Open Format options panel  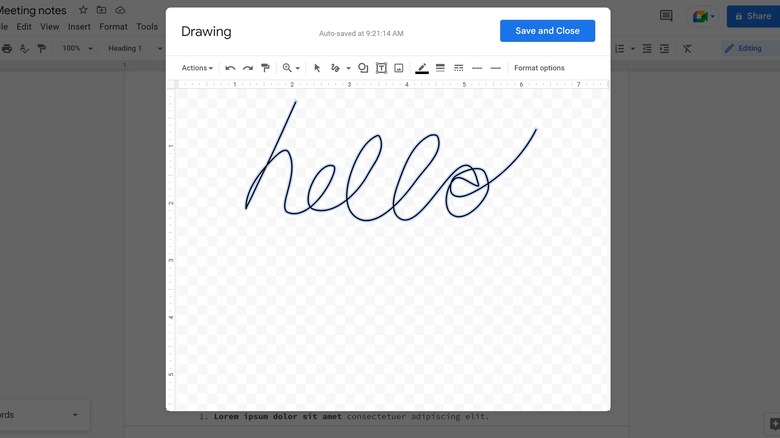click(x=539, y=68)
